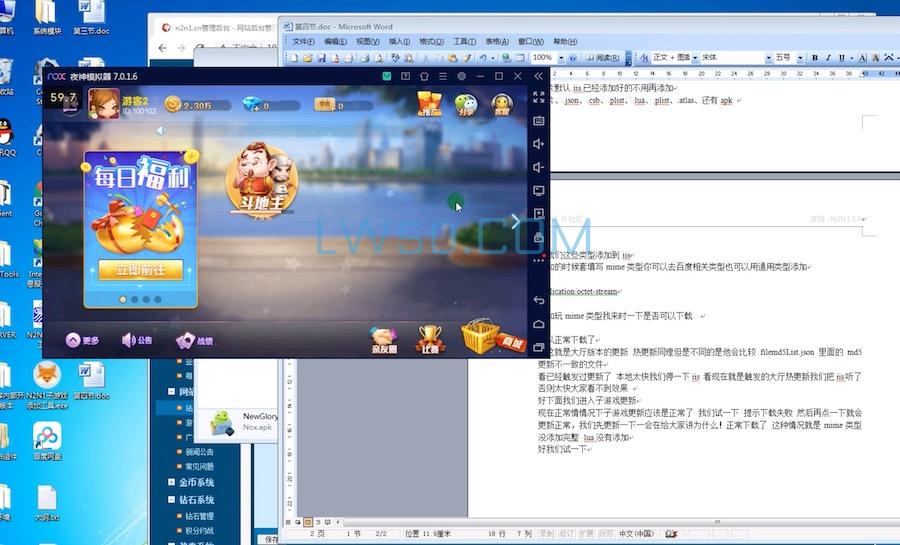This screenshot has width=900, height=545.
Task: Click Word New document toolbar icon
Action: tap(294, 58)
